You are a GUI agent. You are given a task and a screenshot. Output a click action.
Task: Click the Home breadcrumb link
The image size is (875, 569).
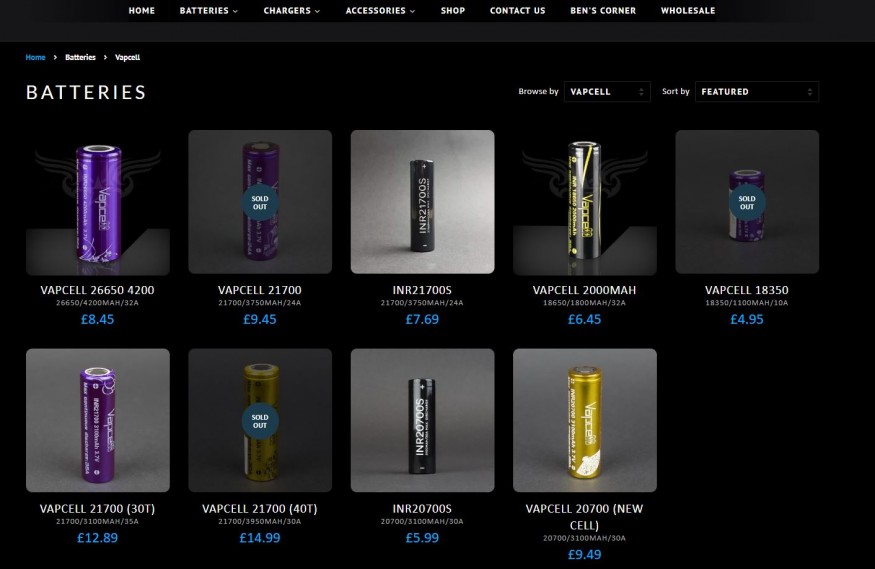point(35,57)
